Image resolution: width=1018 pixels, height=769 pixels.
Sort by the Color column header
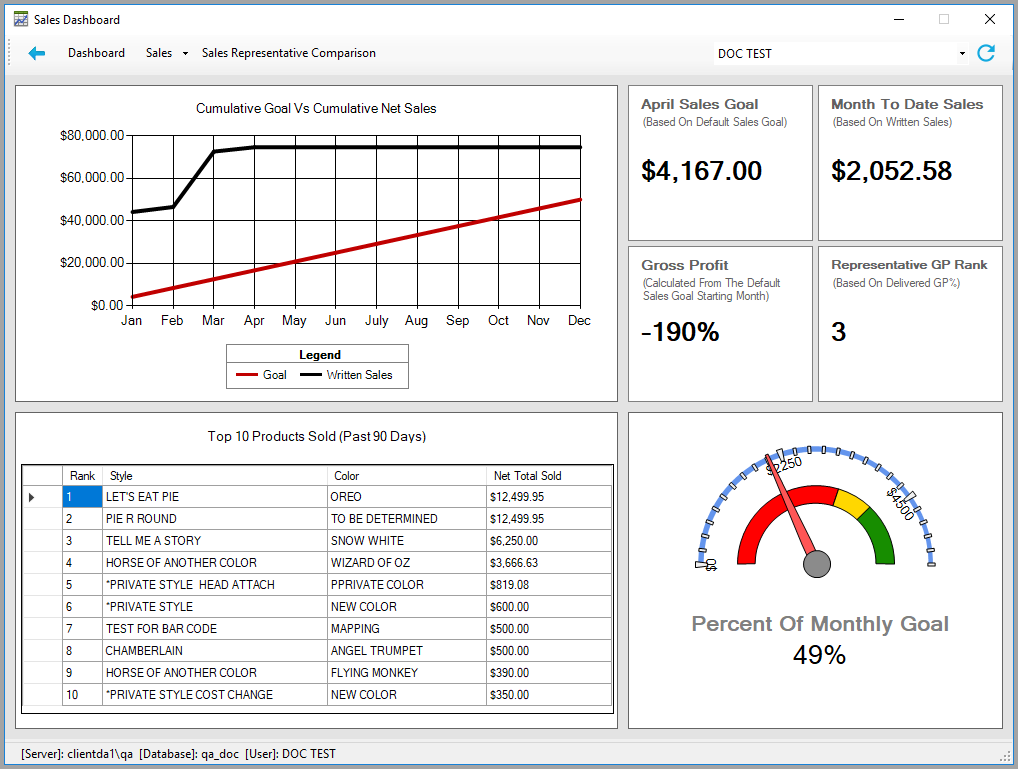(406, 476)
